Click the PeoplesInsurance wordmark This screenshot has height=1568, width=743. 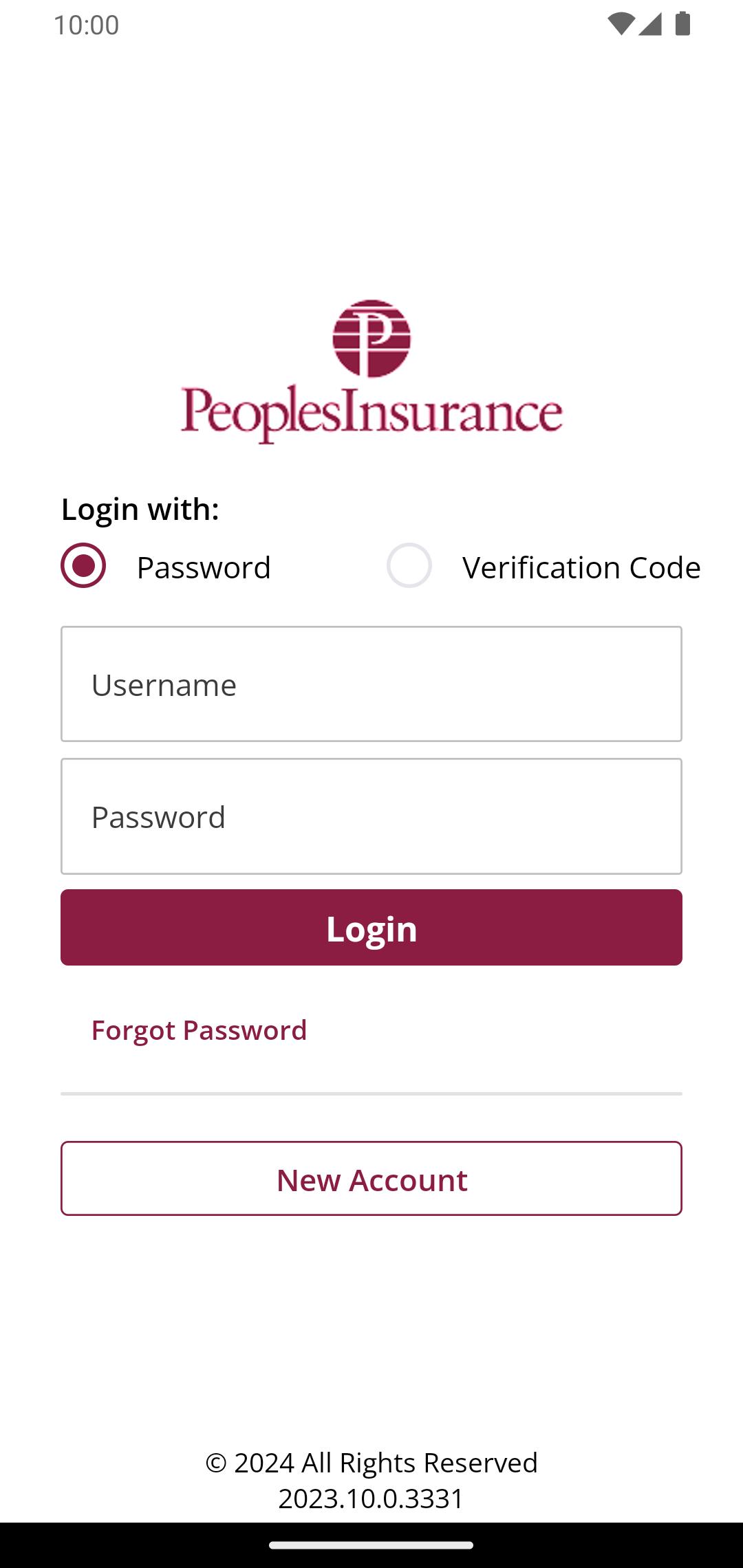pos(371,413)
